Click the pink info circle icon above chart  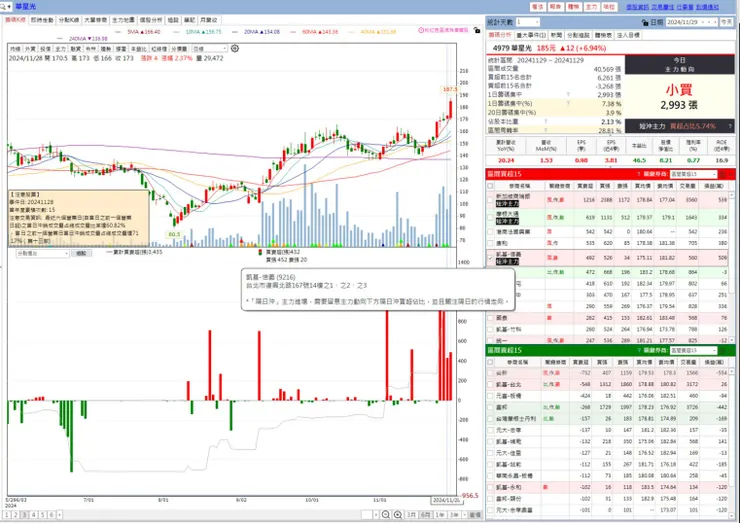pyautogui.click(x=421, y=30)
